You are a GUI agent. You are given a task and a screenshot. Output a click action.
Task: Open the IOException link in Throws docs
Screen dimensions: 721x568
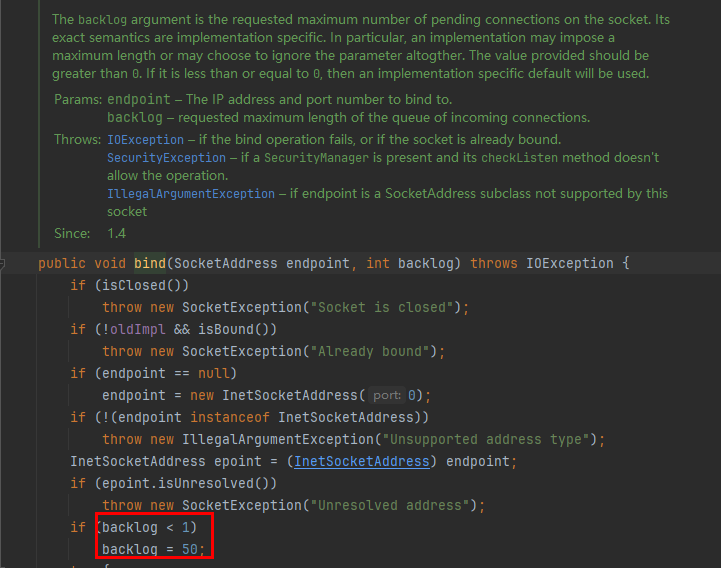point(145,139)
